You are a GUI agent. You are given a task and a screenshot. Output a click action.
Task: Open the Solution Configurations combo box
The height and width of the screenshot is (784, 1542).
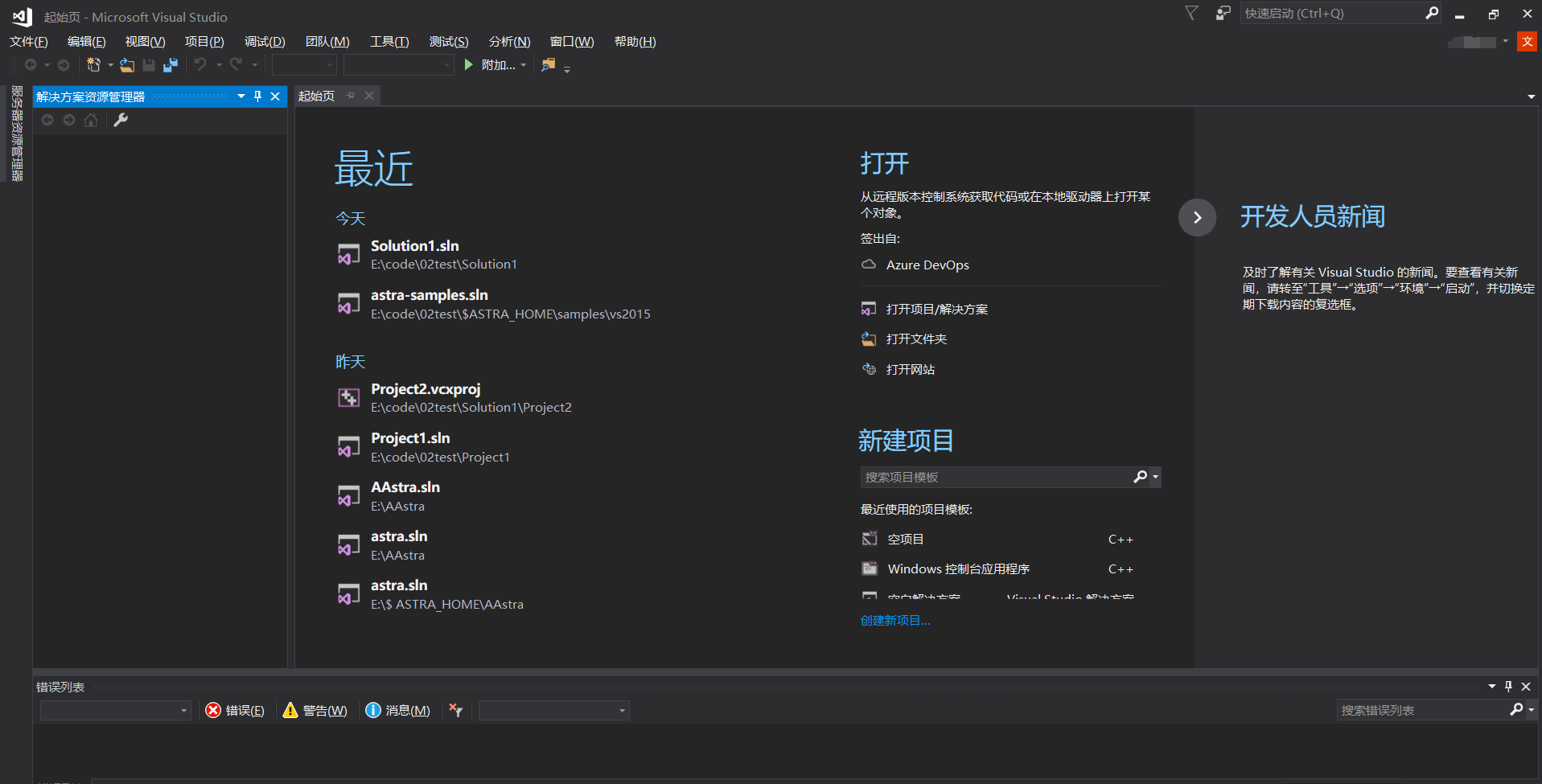(x=304, y=65)
